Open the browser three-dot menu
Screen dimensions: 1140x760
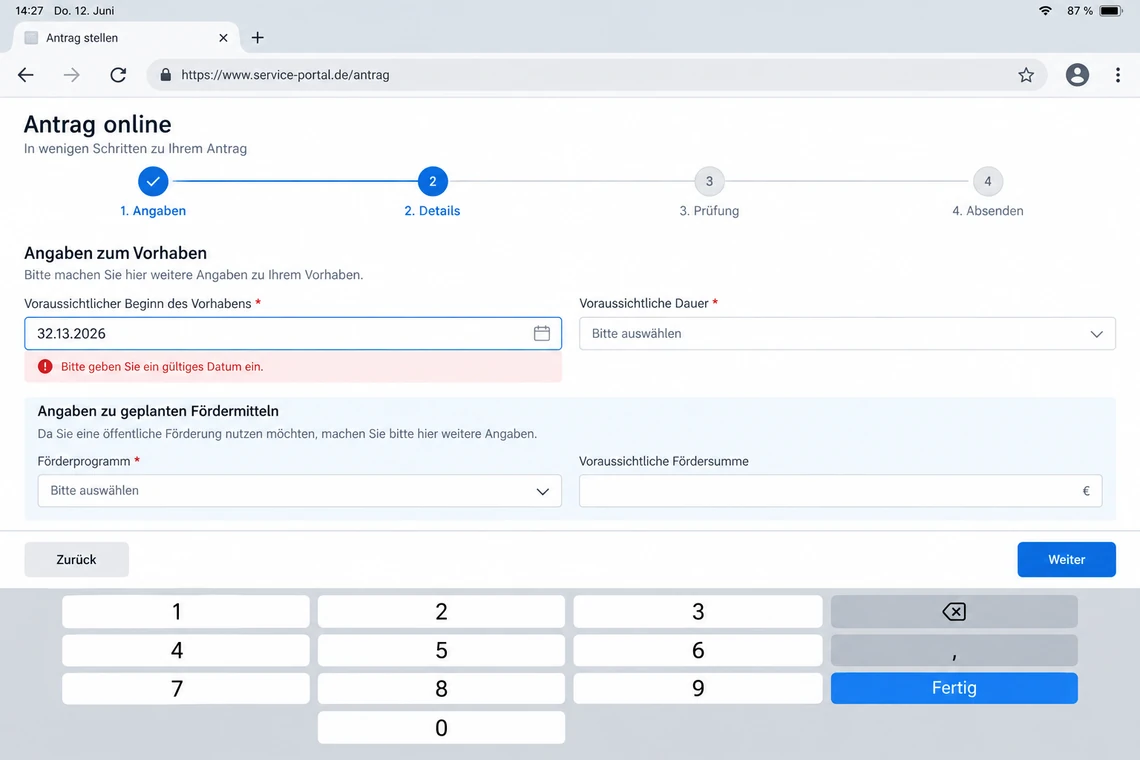click(x=1117, y=75)
